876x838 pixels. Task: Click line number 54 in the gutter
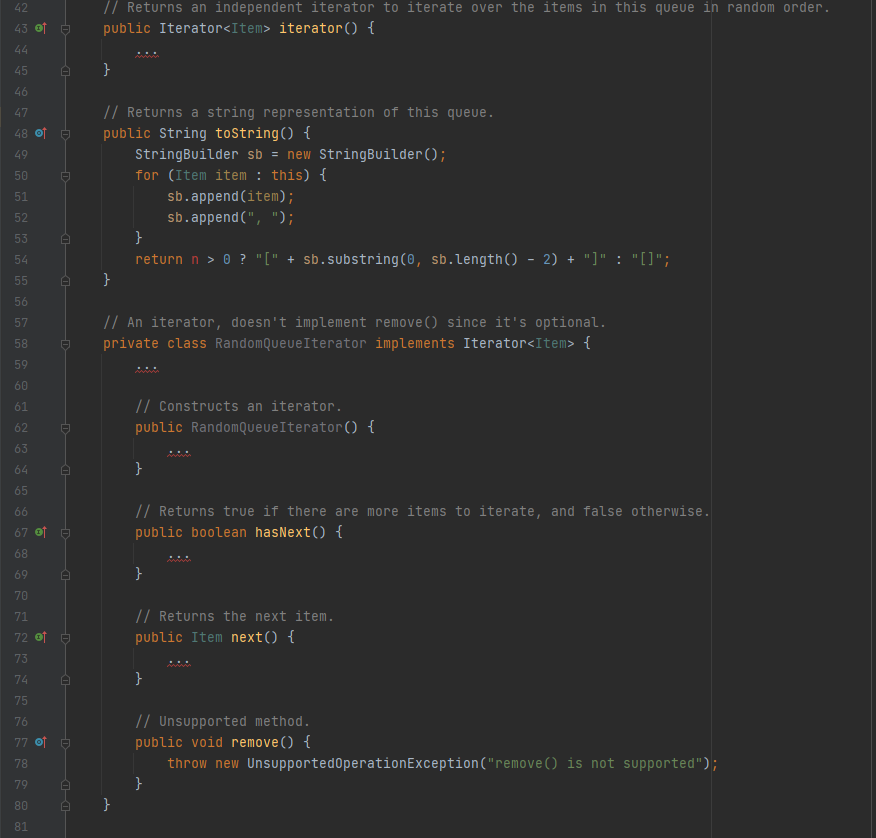point(21,260)
